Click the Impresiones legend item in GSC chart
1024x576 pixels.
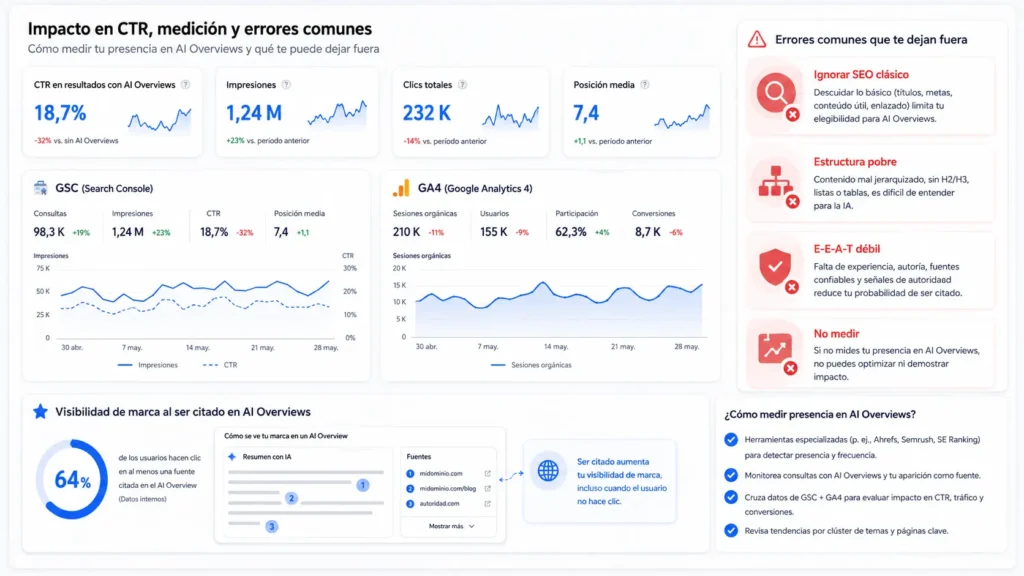[x=148, y=365]
